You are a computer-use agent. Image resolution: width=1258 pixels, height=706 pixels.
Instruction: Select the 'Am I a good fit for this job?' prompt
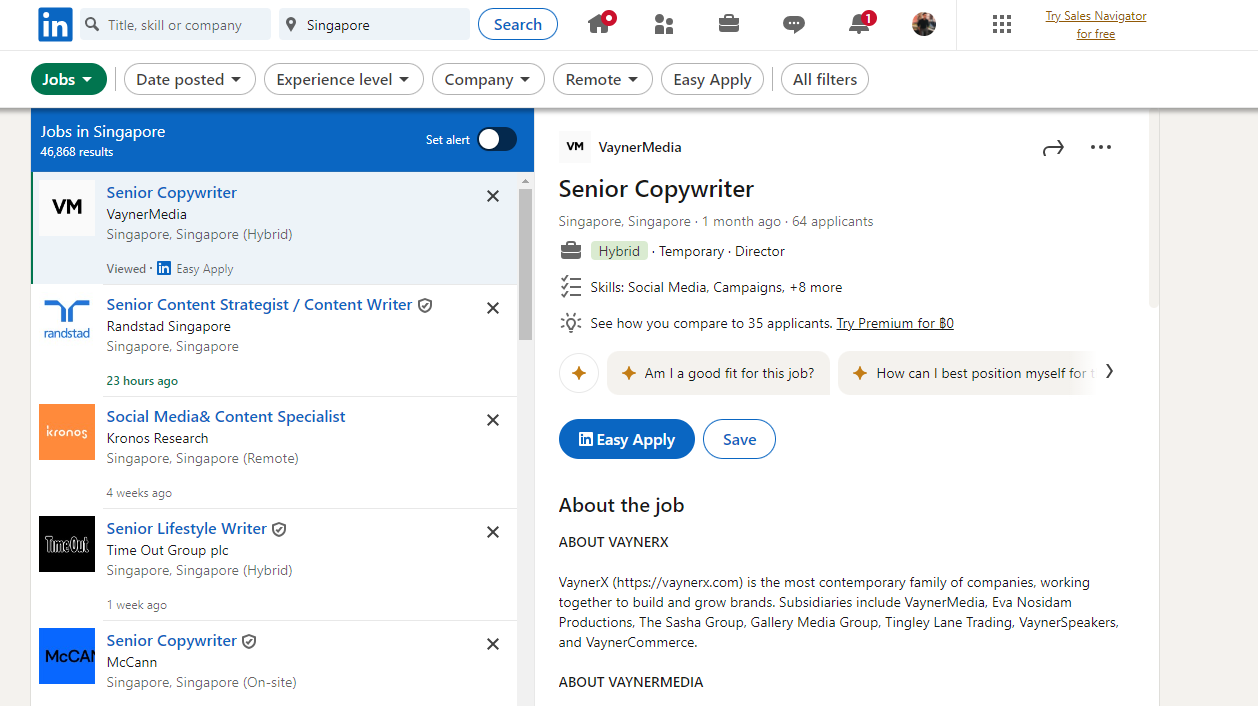pyautogui.click(x=719, y=373)
